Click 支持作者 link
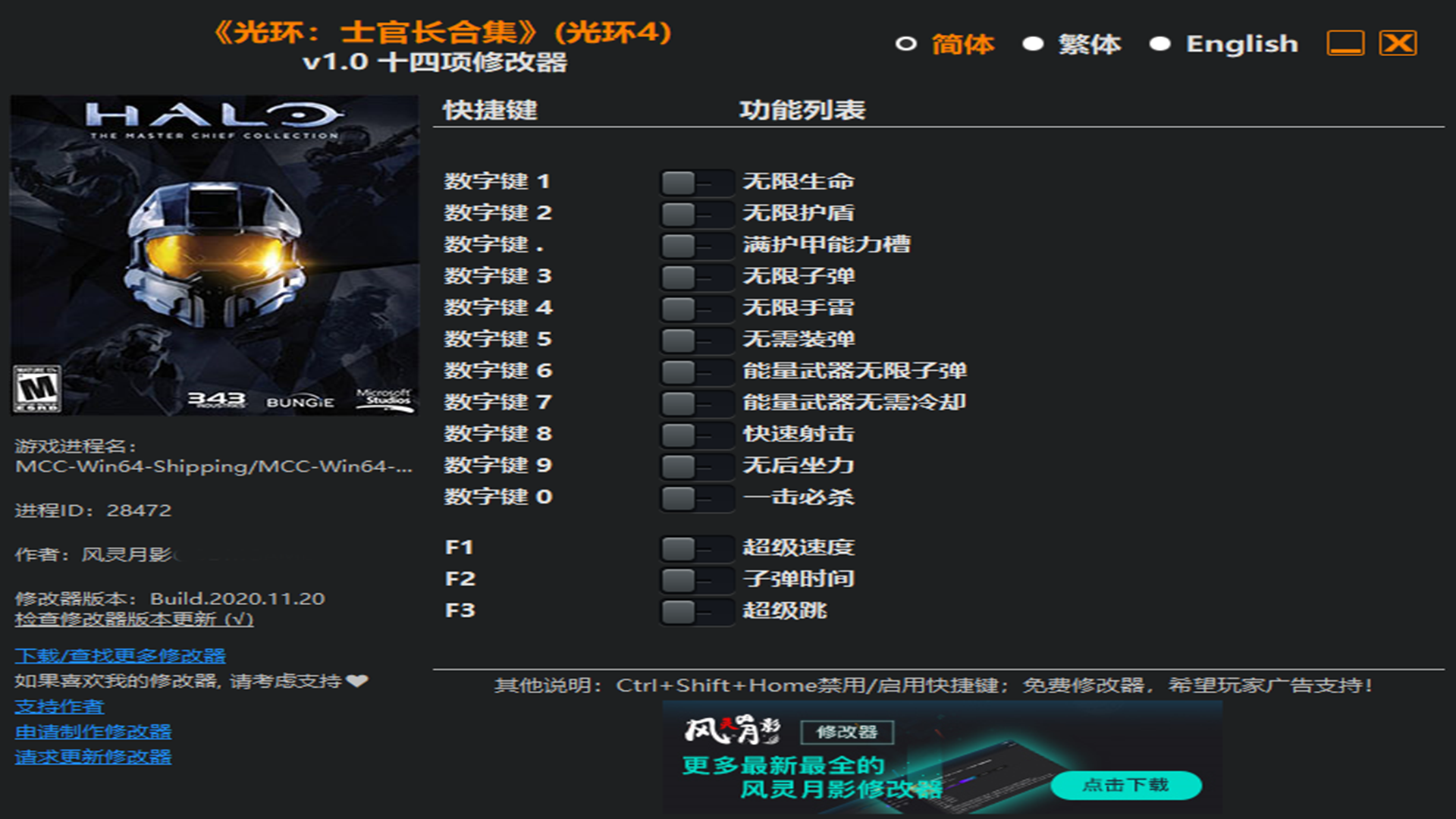The width and height of the screenshot is (1456, 819). tap(59, 707)
